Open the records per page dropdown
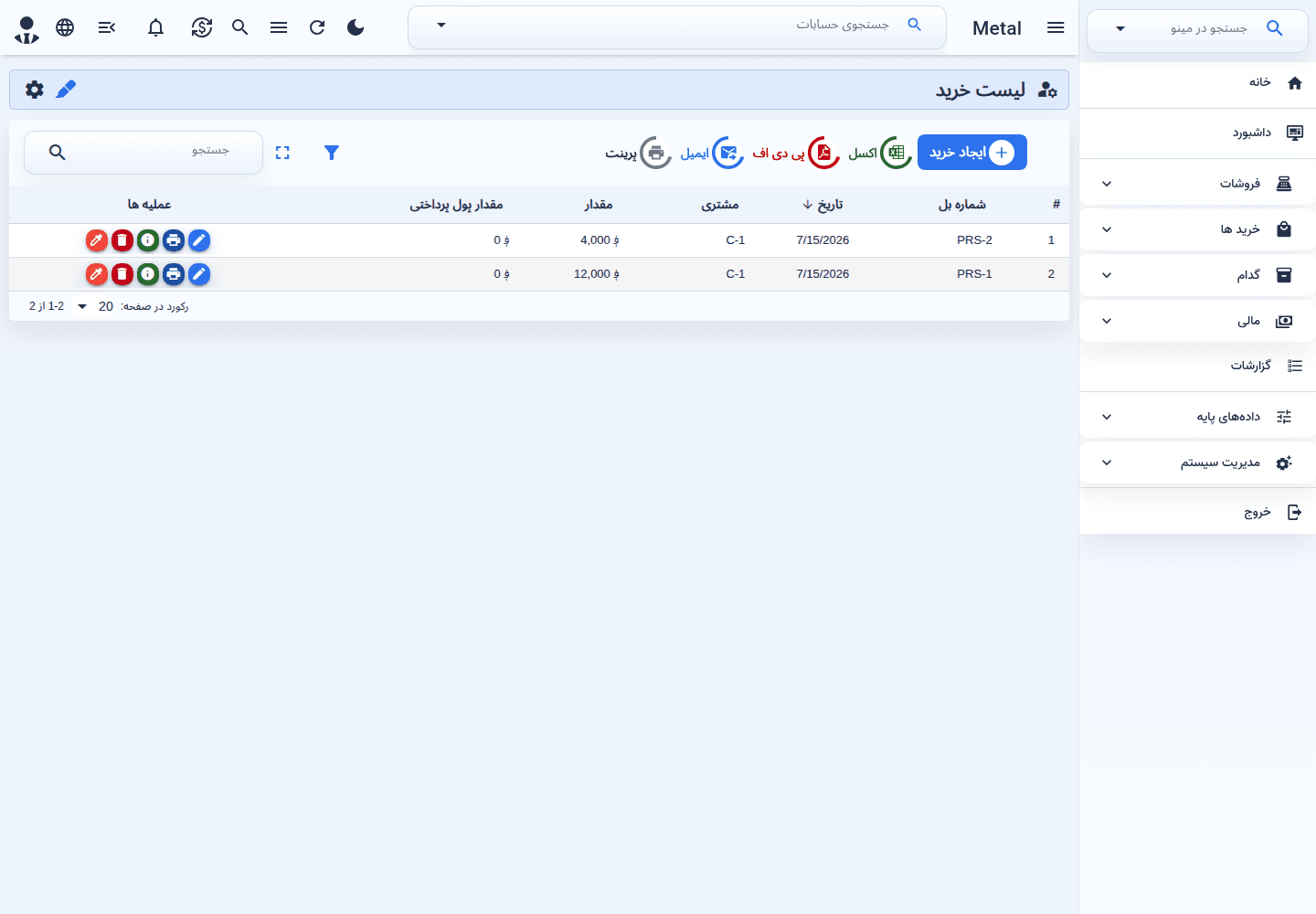The image size is (1316, 914). 93,306
